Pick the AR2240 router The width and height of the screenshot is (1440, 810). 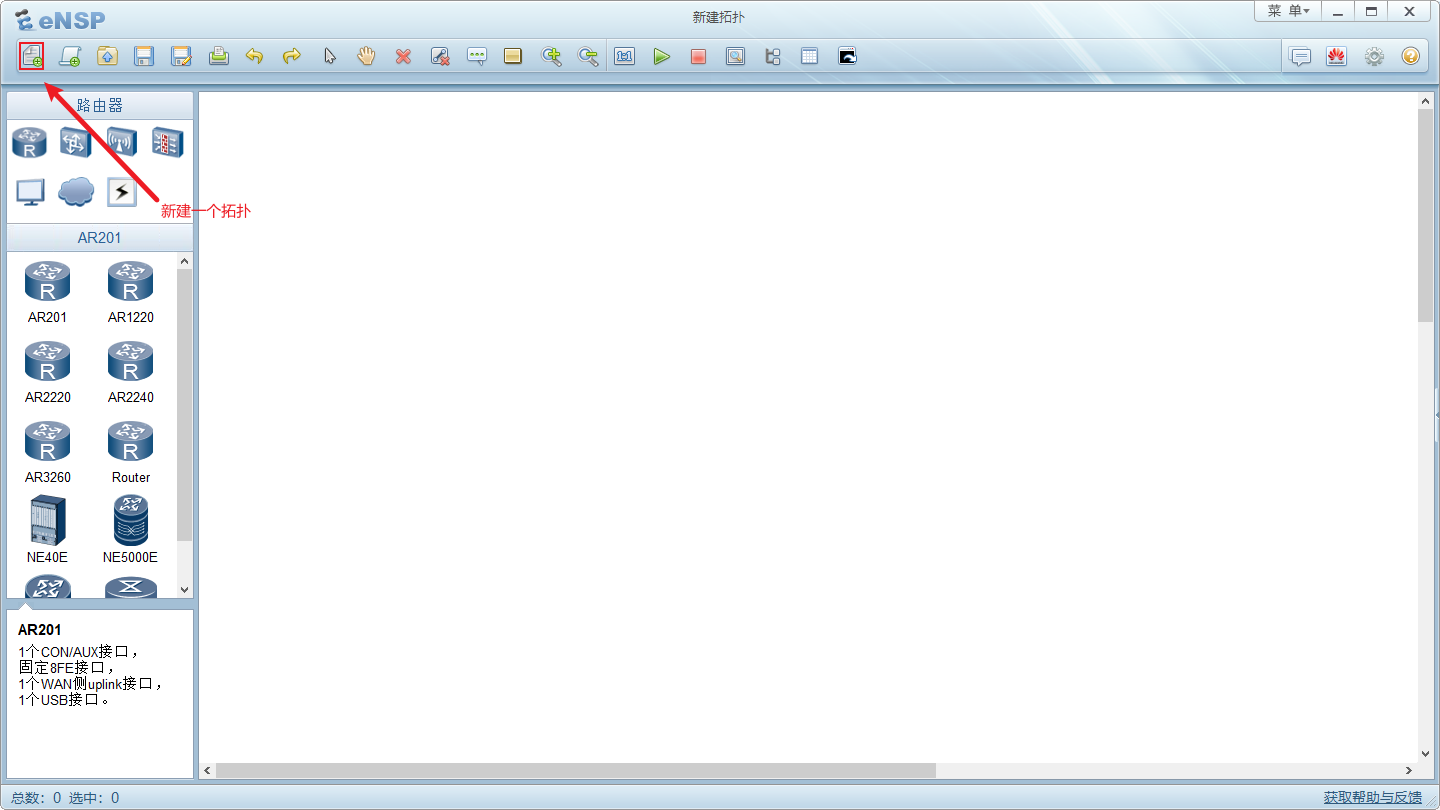131,371
